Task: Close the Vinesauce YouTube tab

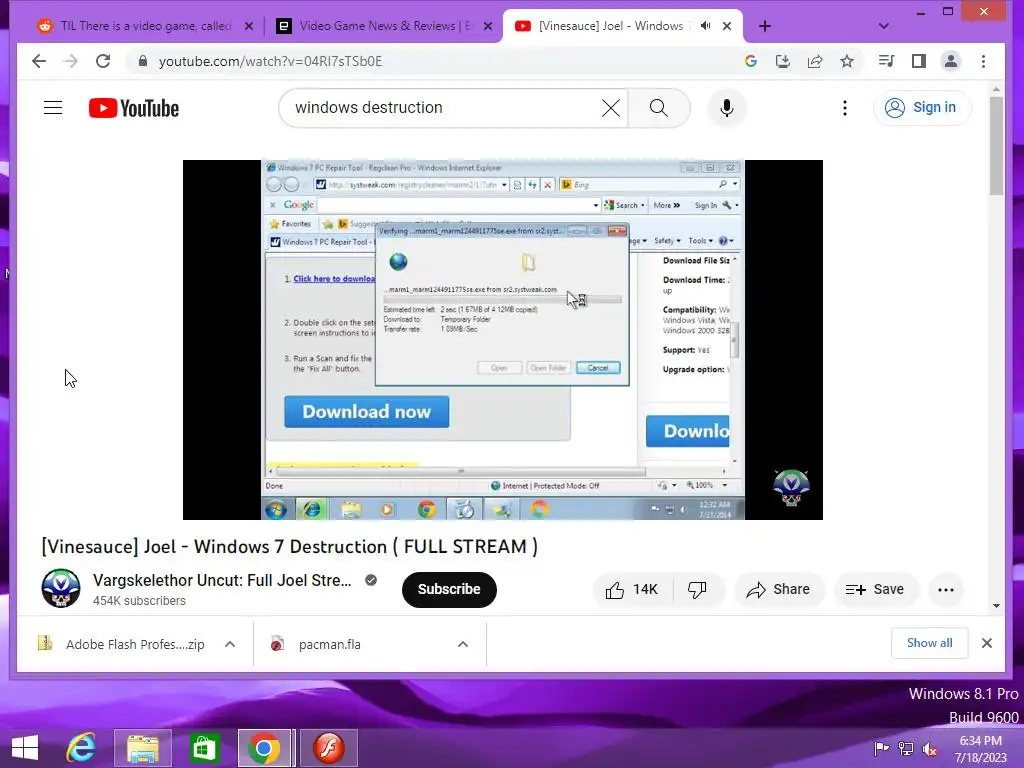Action: click(727, 26)
